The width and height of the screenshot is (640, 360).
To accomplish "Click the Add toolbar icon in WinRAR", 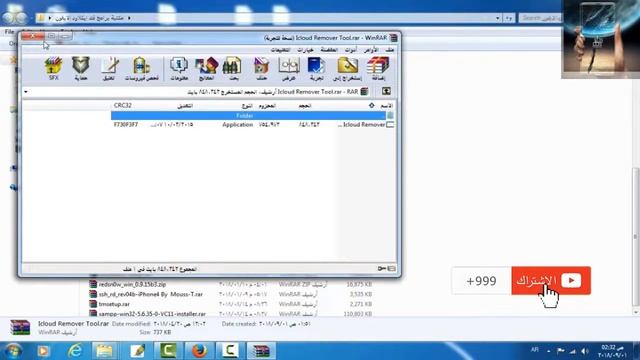I will pyautogui.click(x=378, y=69).
